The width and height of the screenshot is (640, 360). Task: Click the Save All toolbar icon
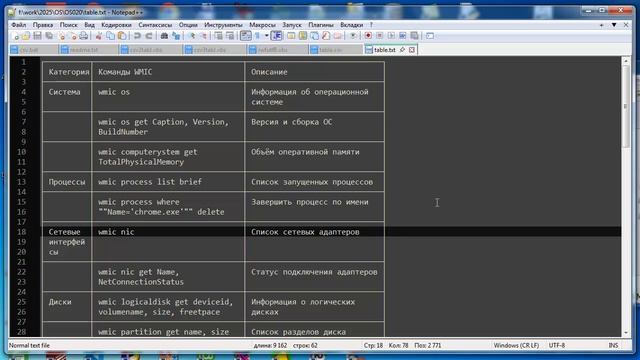[x=49, y=36]
